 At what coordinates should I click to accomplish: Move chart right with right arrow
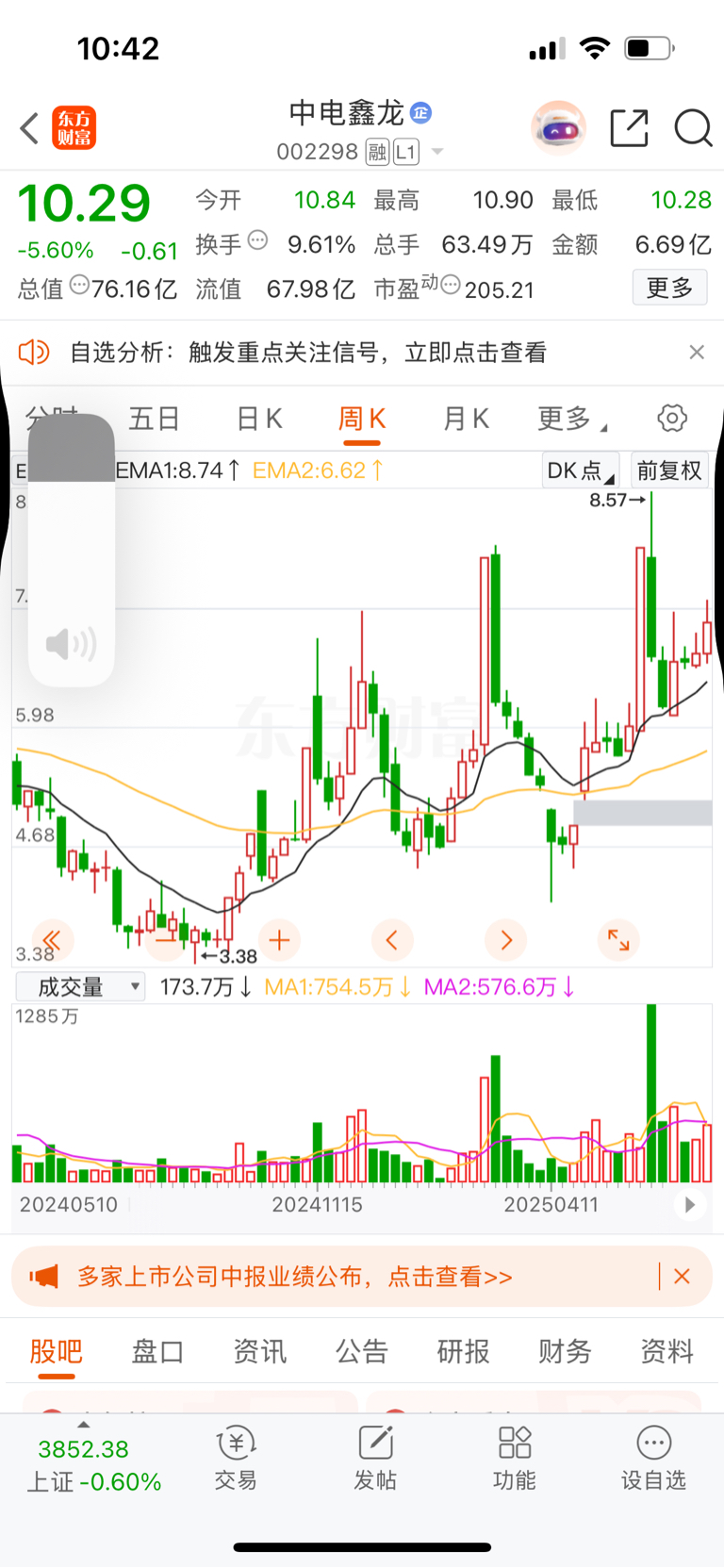tap(506, 940)
